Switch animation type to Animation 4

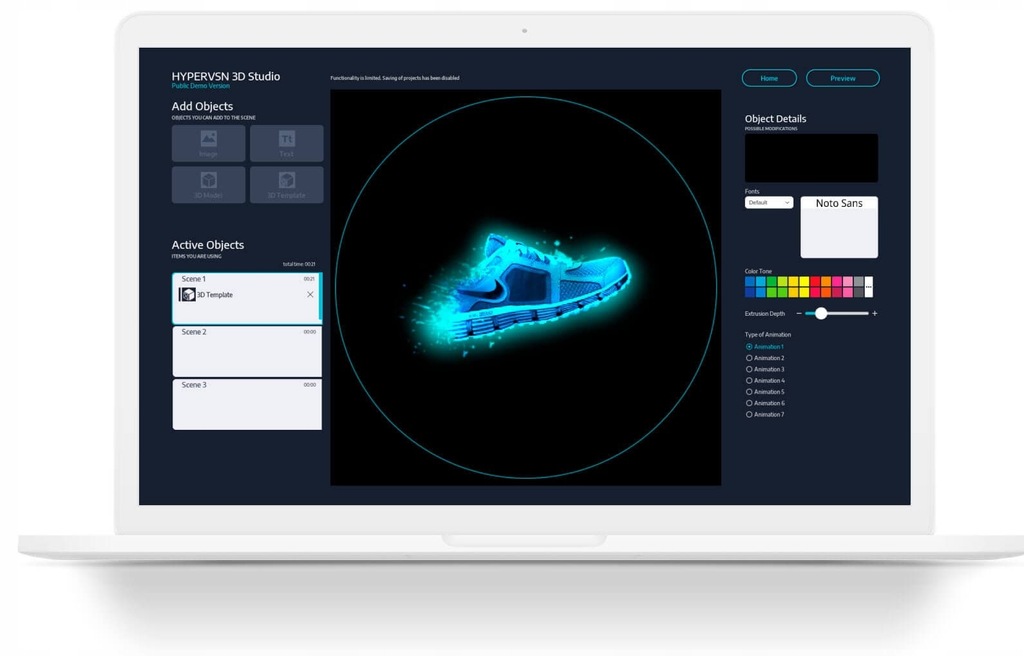pos(749,380)
